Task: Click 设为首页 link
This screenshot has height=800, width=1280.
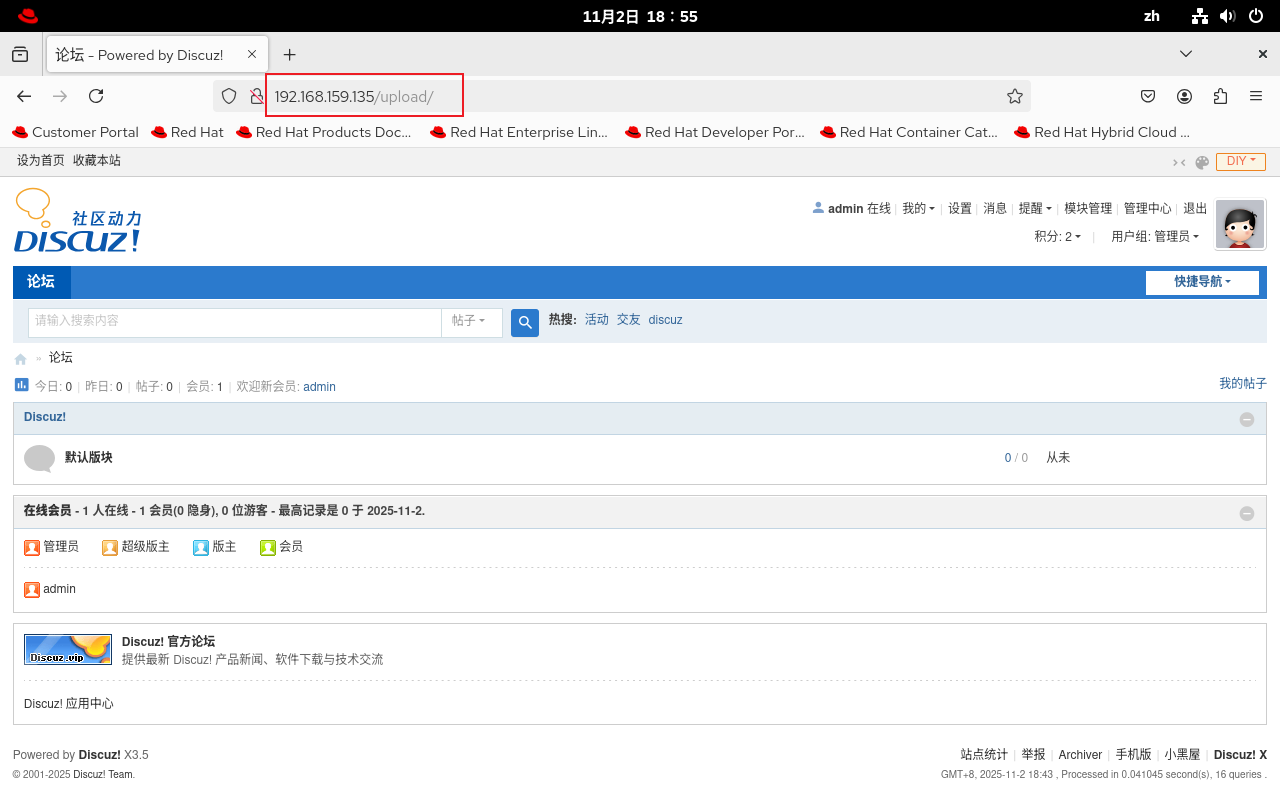Action: pyautogui.click(x=41, y=160)
